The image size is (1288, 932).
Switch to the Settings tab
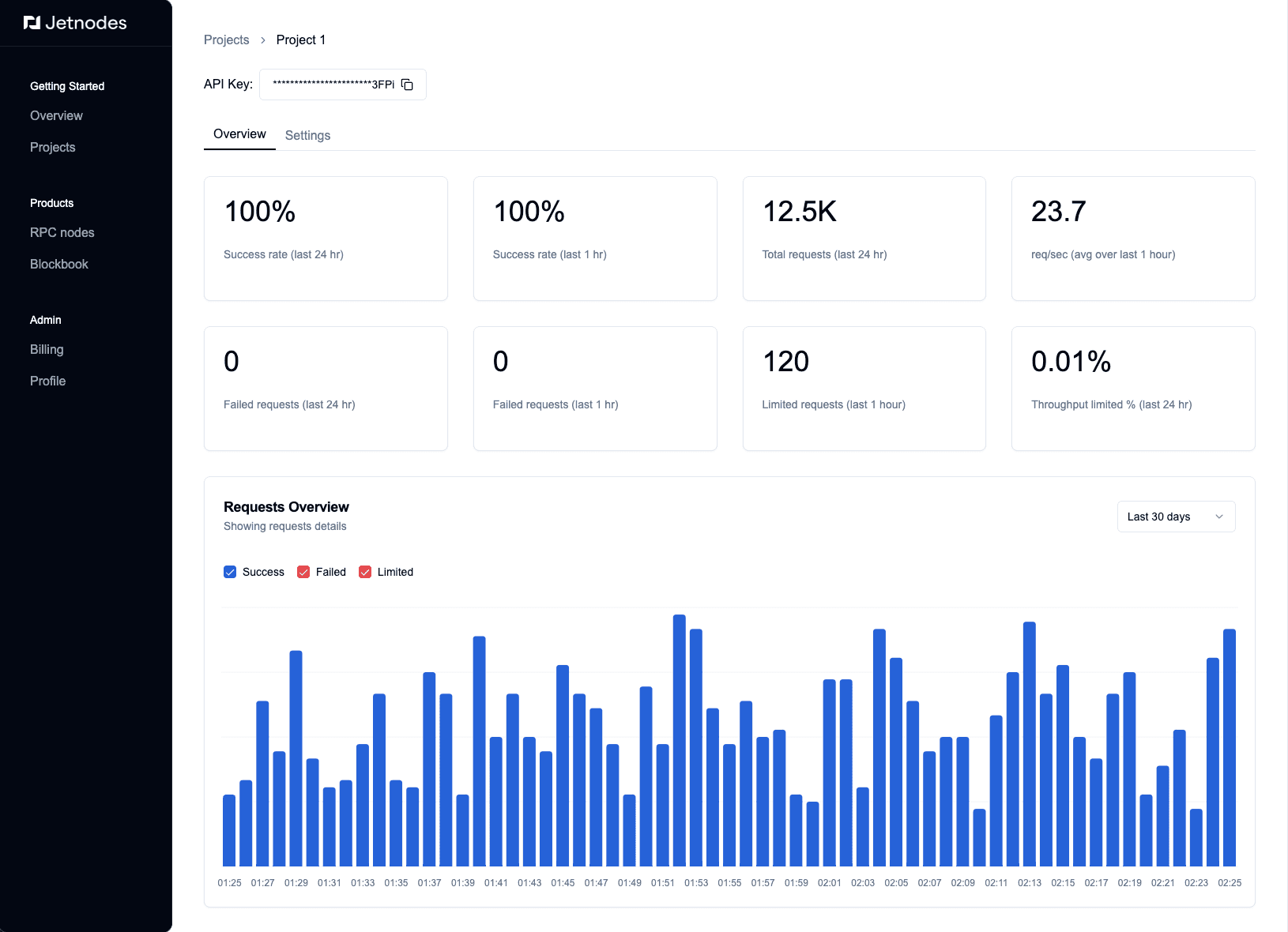[307, 135]
